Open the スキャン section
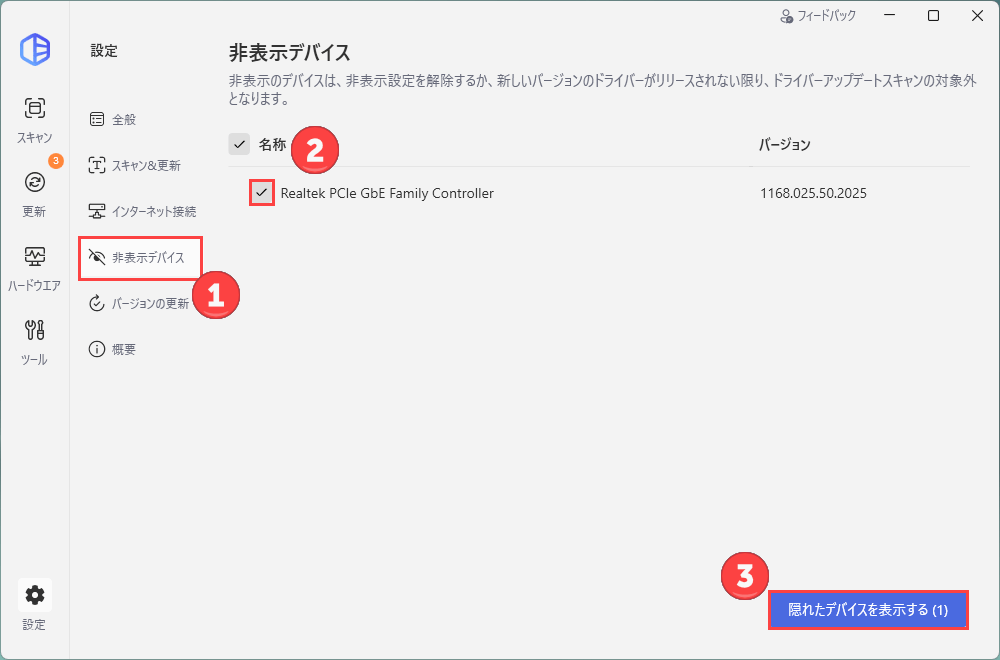This screenshot has height=660, width=1000. 34,120
